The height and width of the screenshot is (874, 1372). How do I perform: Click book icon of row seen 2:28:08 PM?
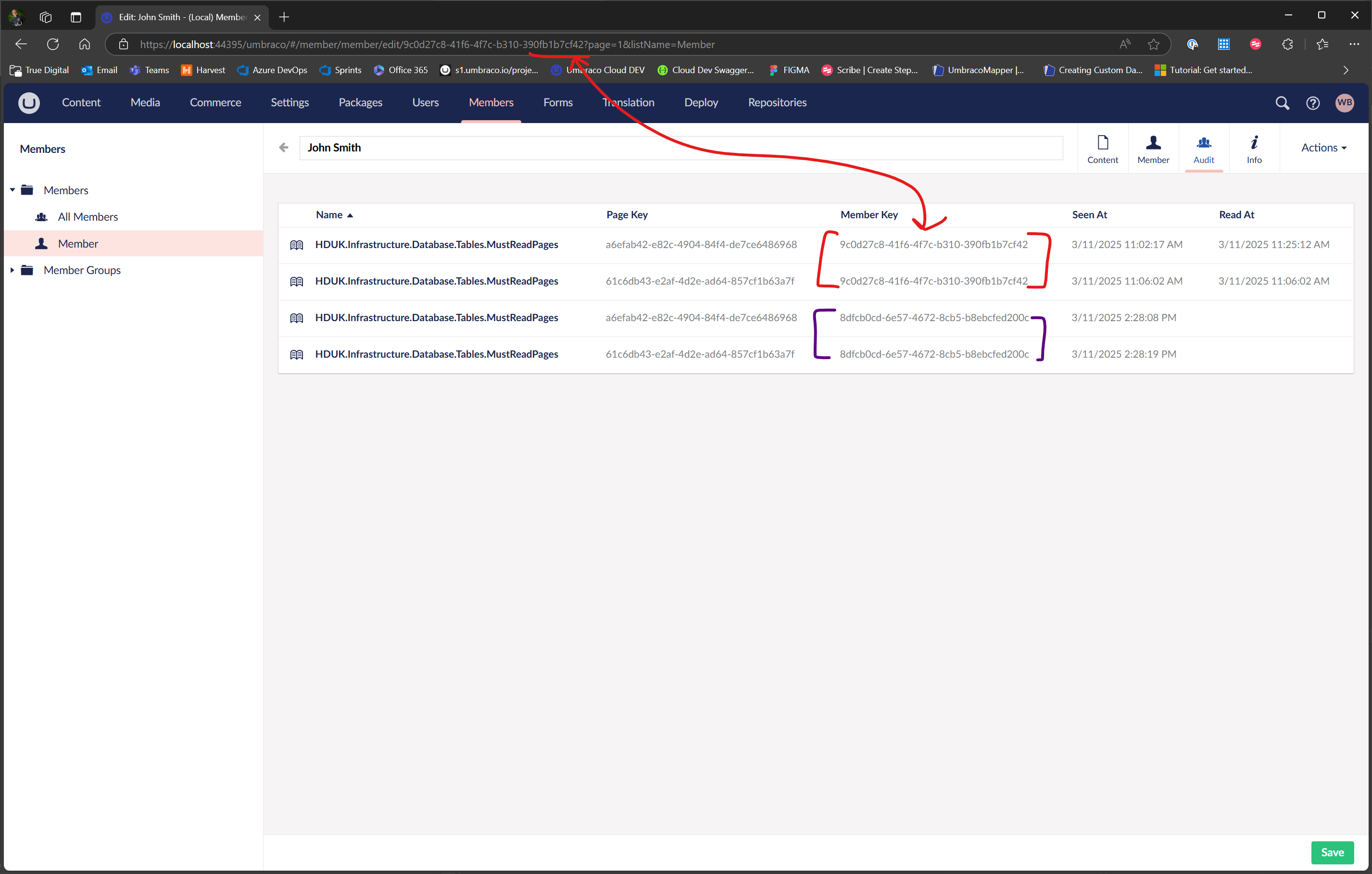click(296, 318)
